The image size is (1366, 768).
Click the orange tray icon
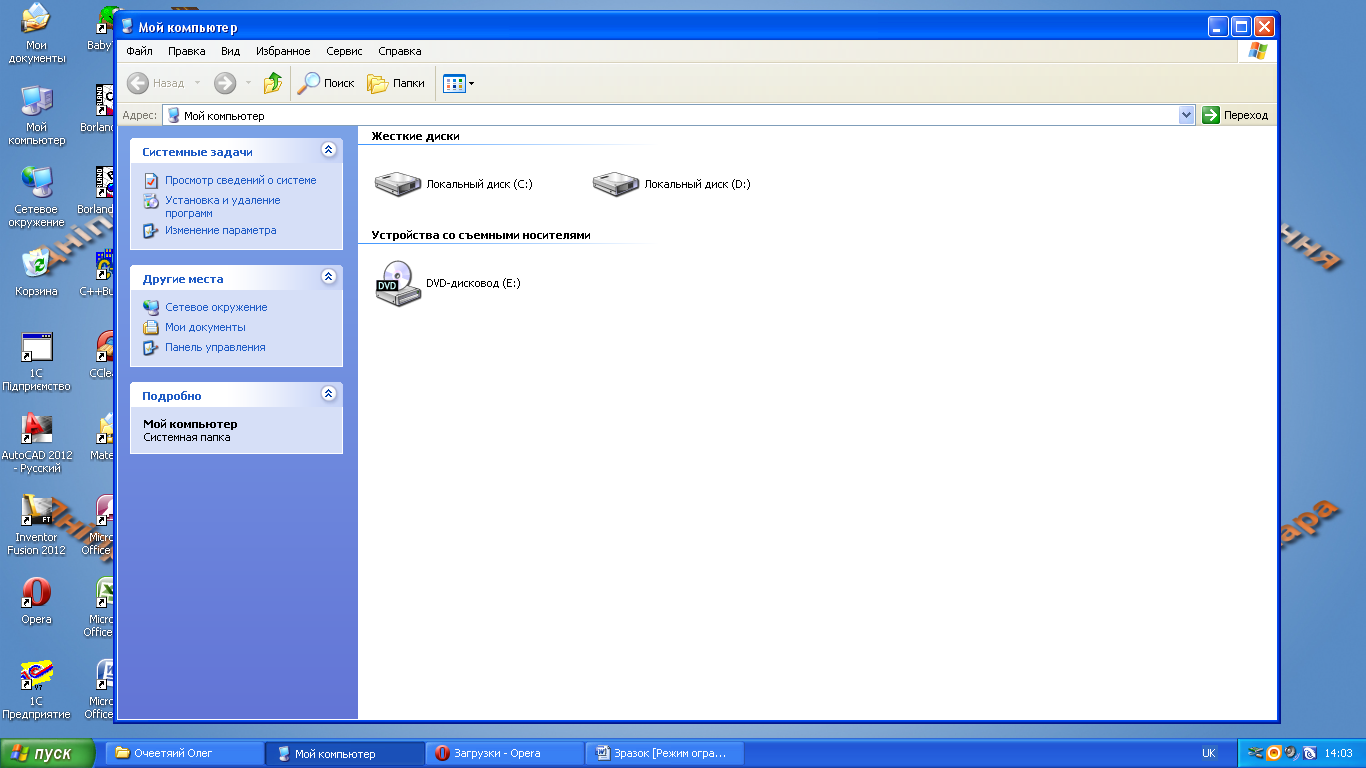click(x=1274, y=753)
